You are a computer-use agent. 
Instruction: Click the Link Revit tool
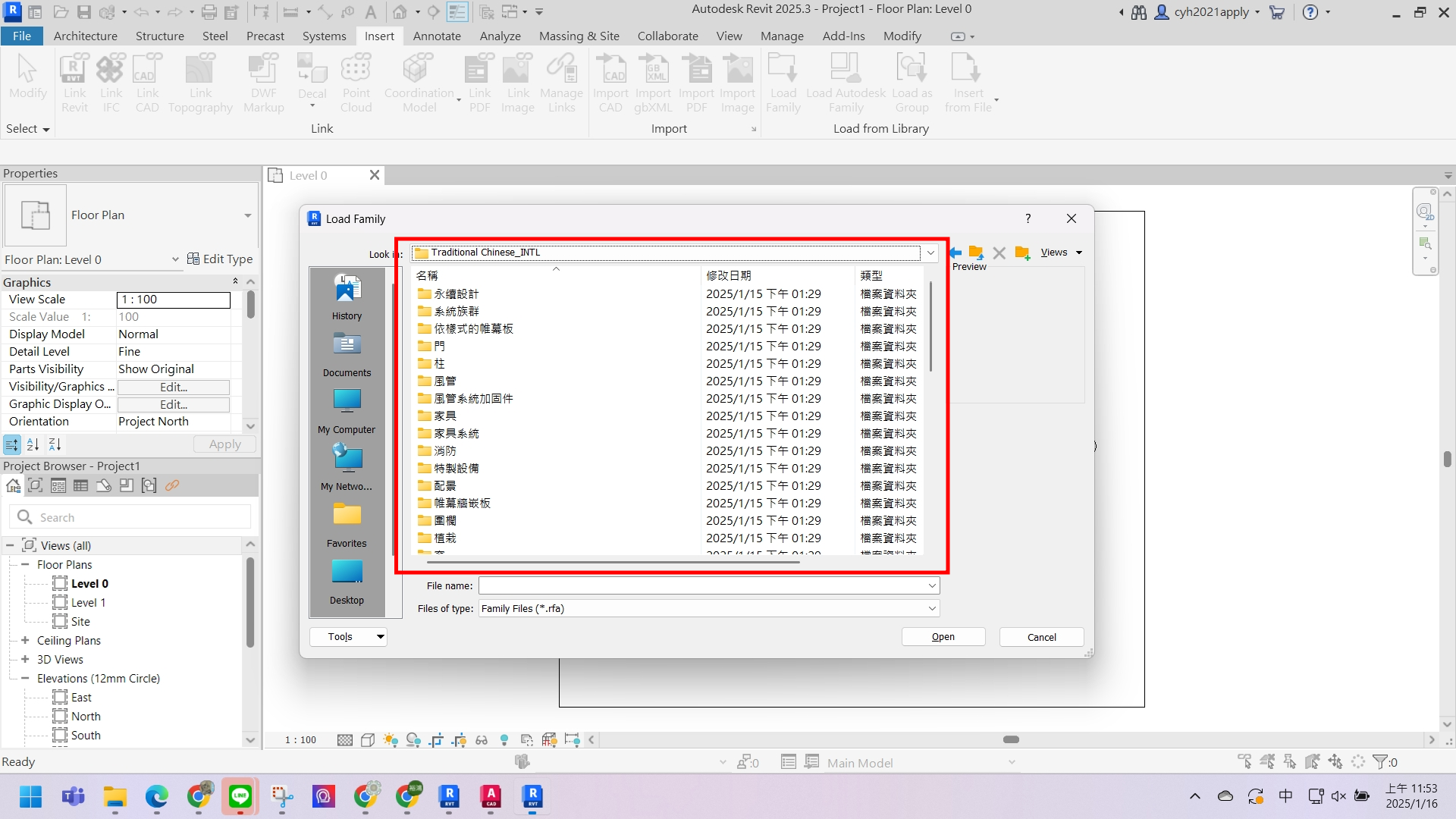coord(74,83)
